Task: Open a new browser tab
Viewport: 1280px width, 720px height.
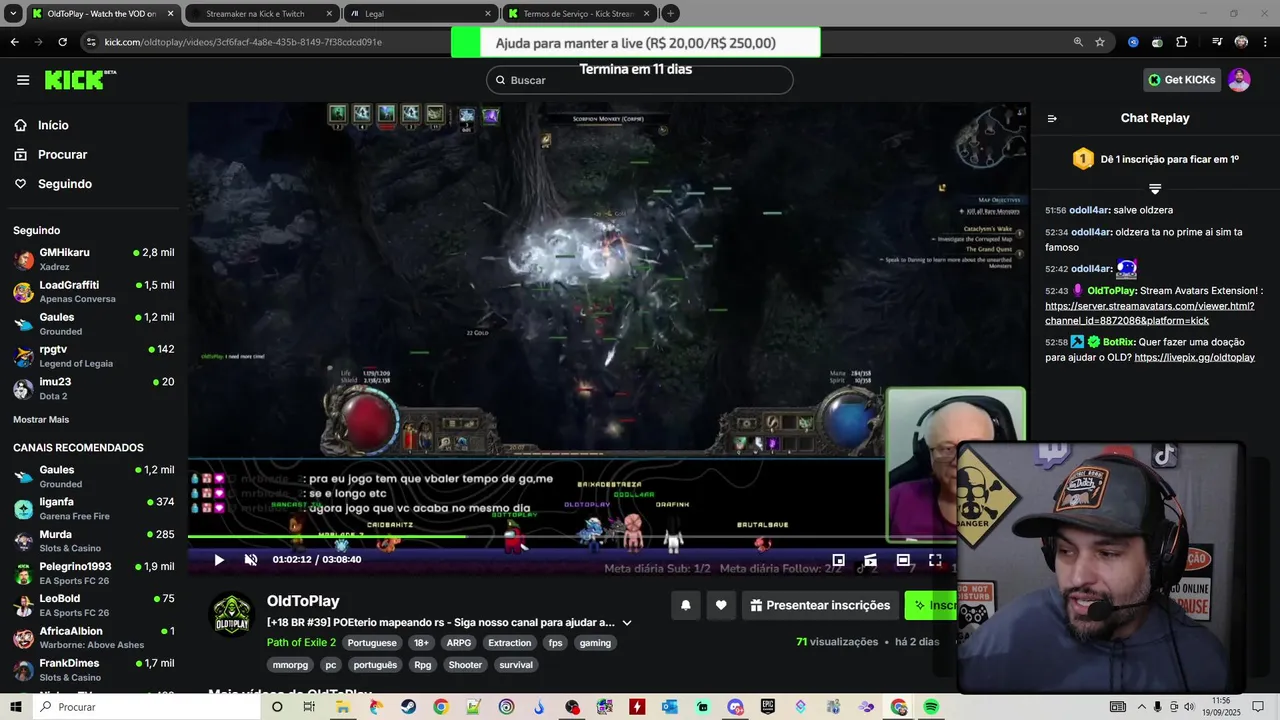Action: click(671, 13)
